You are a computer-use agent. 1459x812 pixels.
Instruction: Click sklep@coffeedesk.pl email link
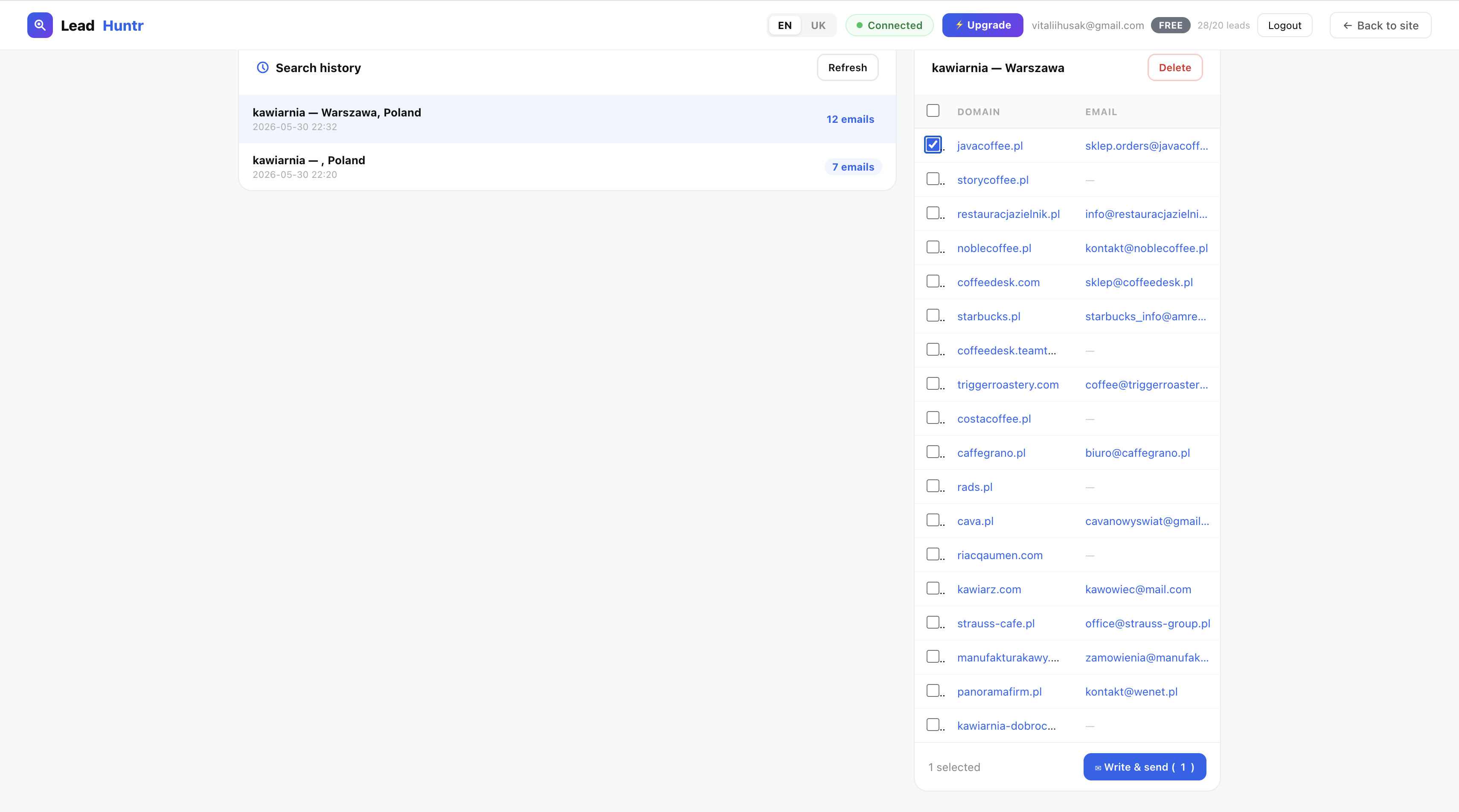(1139, 282)
